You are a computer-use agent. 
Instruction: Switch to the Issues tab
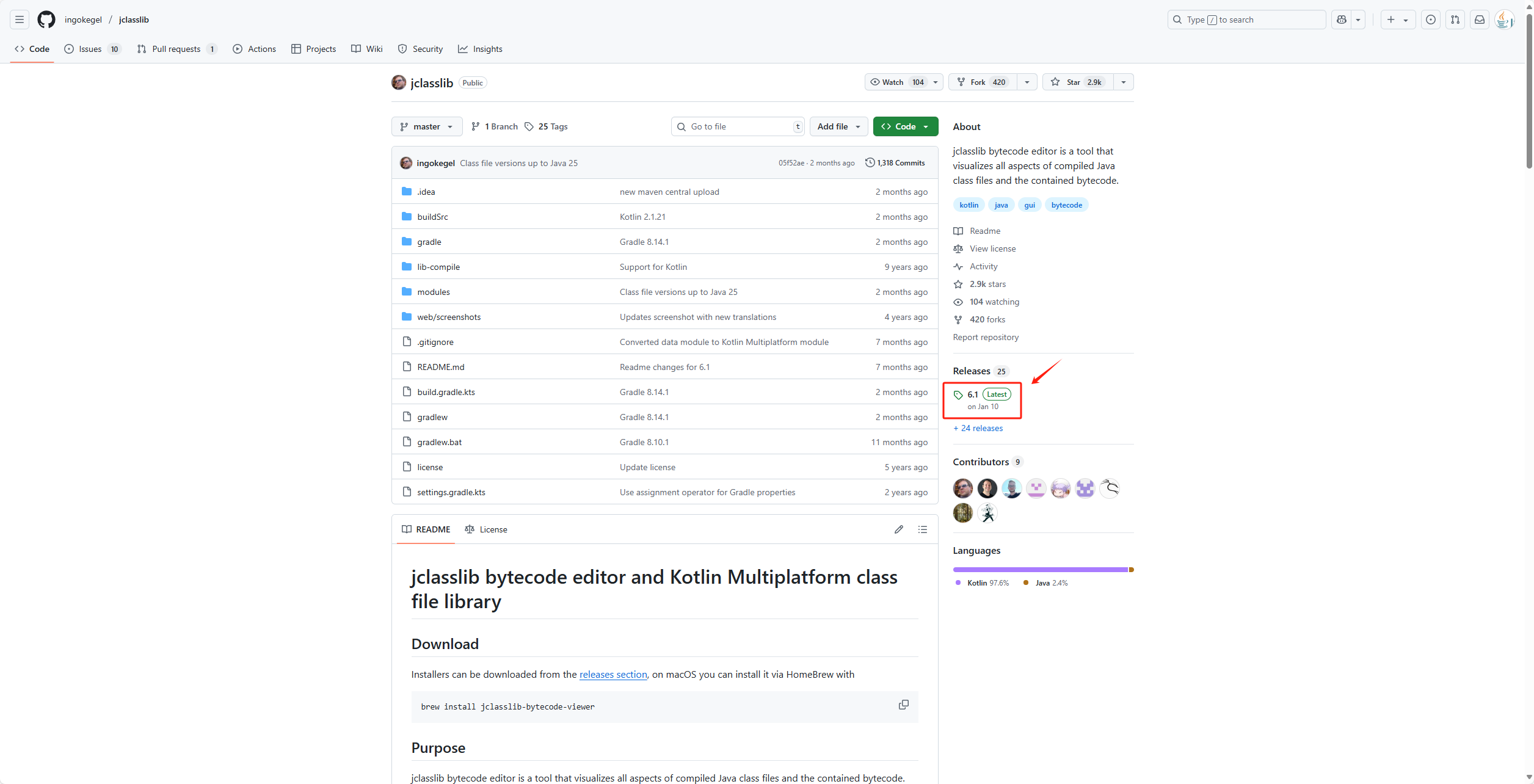coord(92,49)
